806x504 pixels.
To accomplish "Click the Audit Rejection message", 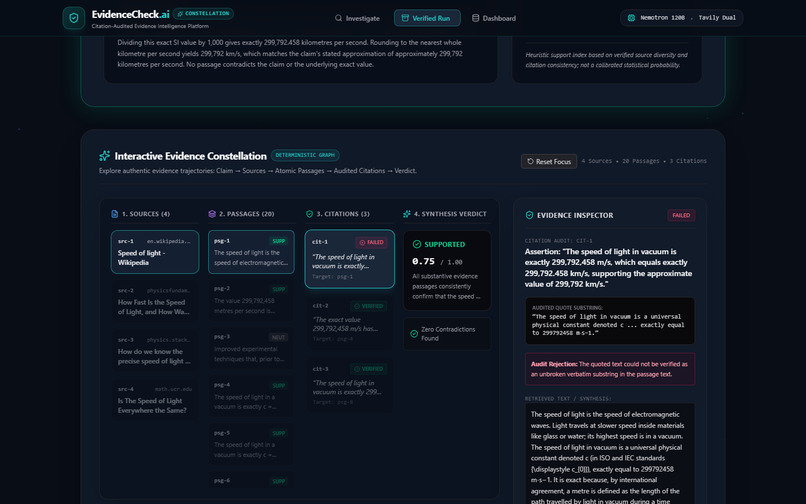I will click(x=610, y=369).
